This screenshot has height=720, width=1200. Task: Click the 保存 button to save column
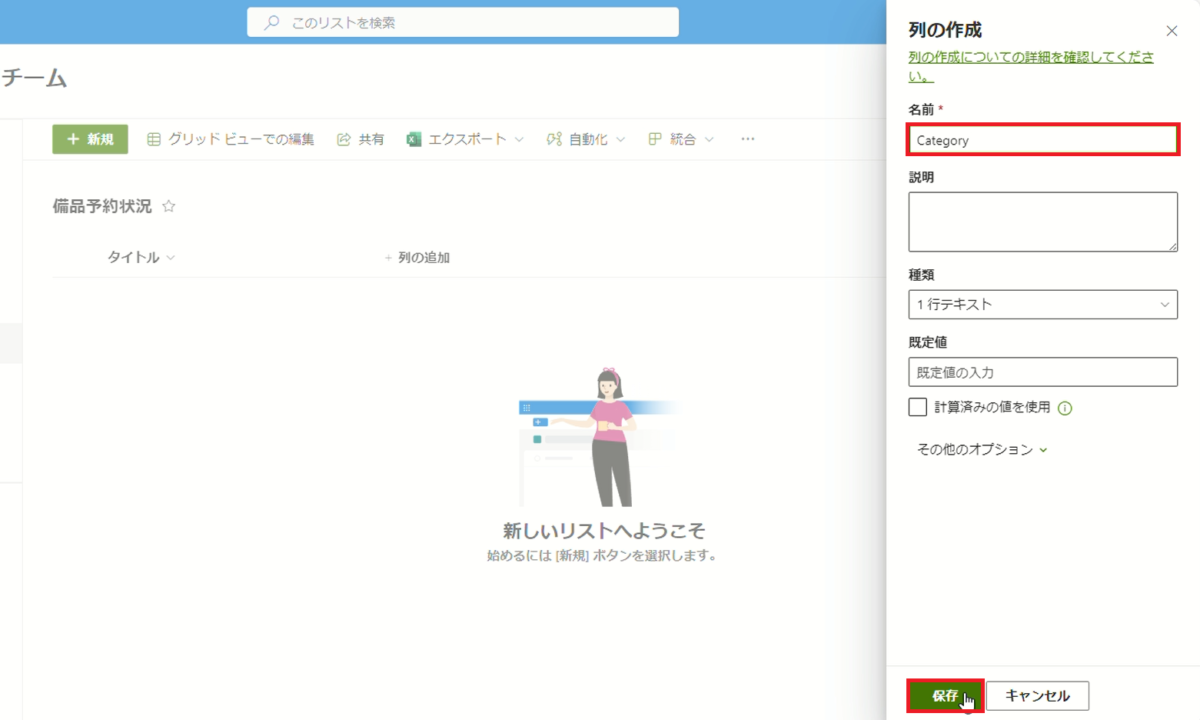point(944,695)
